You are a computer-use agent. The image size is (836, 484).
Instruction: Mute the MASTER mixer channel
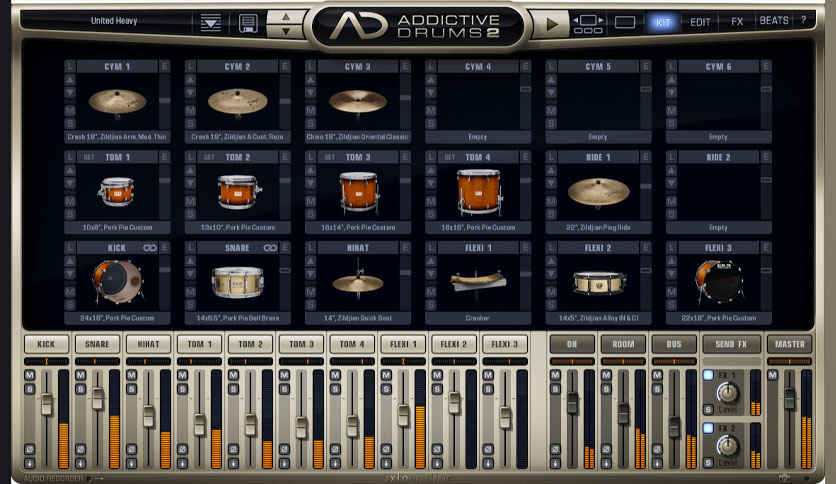(773, 375)
